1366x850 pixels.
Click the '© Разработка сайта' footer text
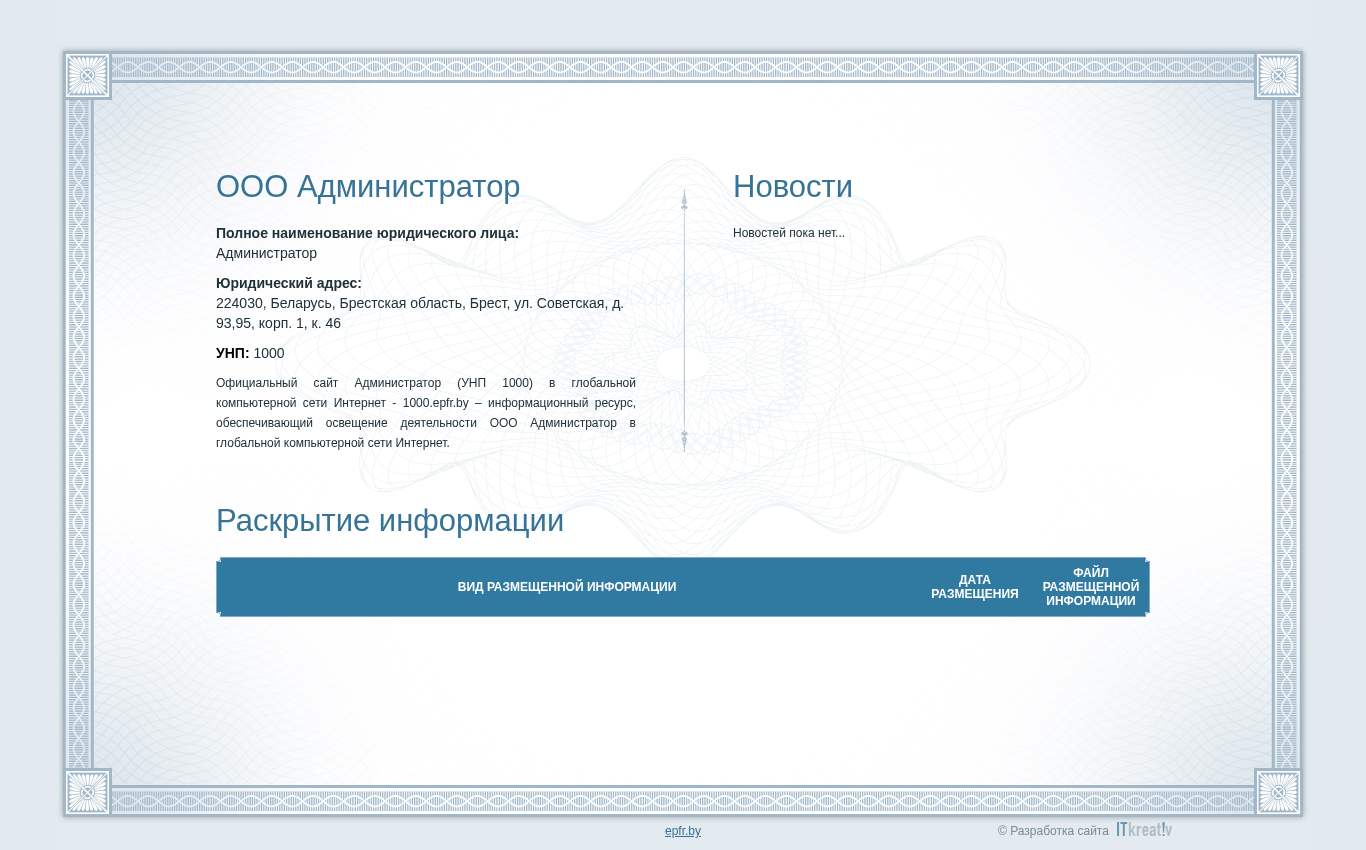[1053, 831]
